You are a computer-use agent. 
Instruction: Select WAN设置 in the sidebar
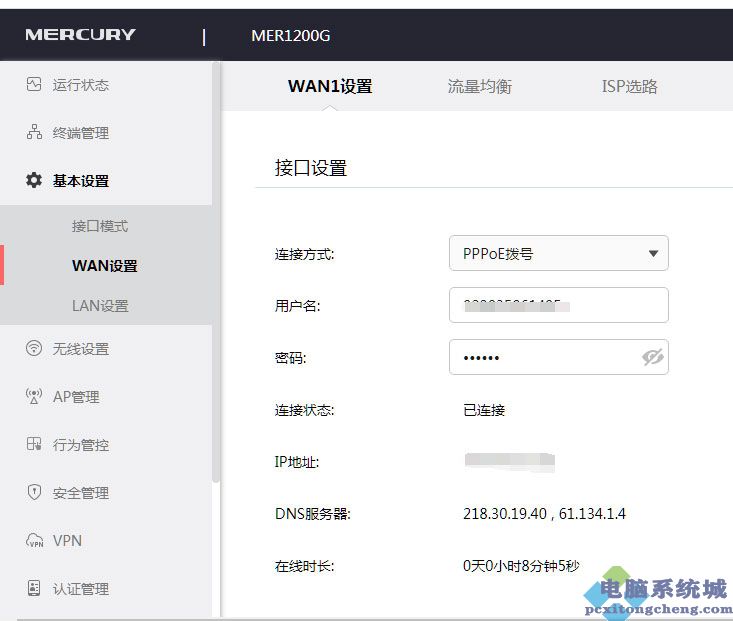105,266
